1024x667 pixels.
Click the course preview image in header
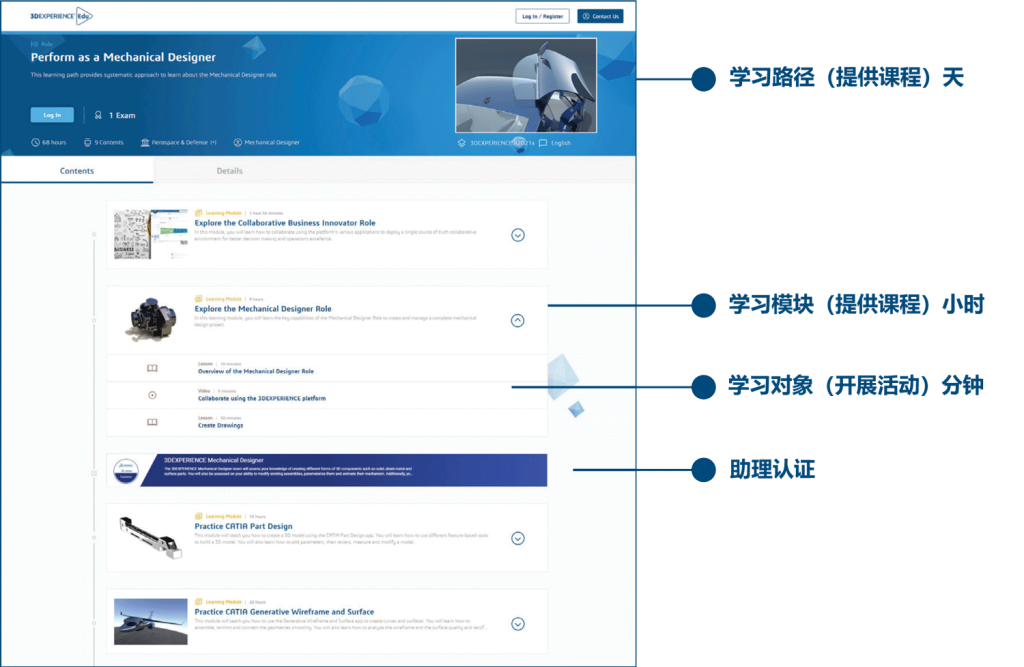pos(526,86)
